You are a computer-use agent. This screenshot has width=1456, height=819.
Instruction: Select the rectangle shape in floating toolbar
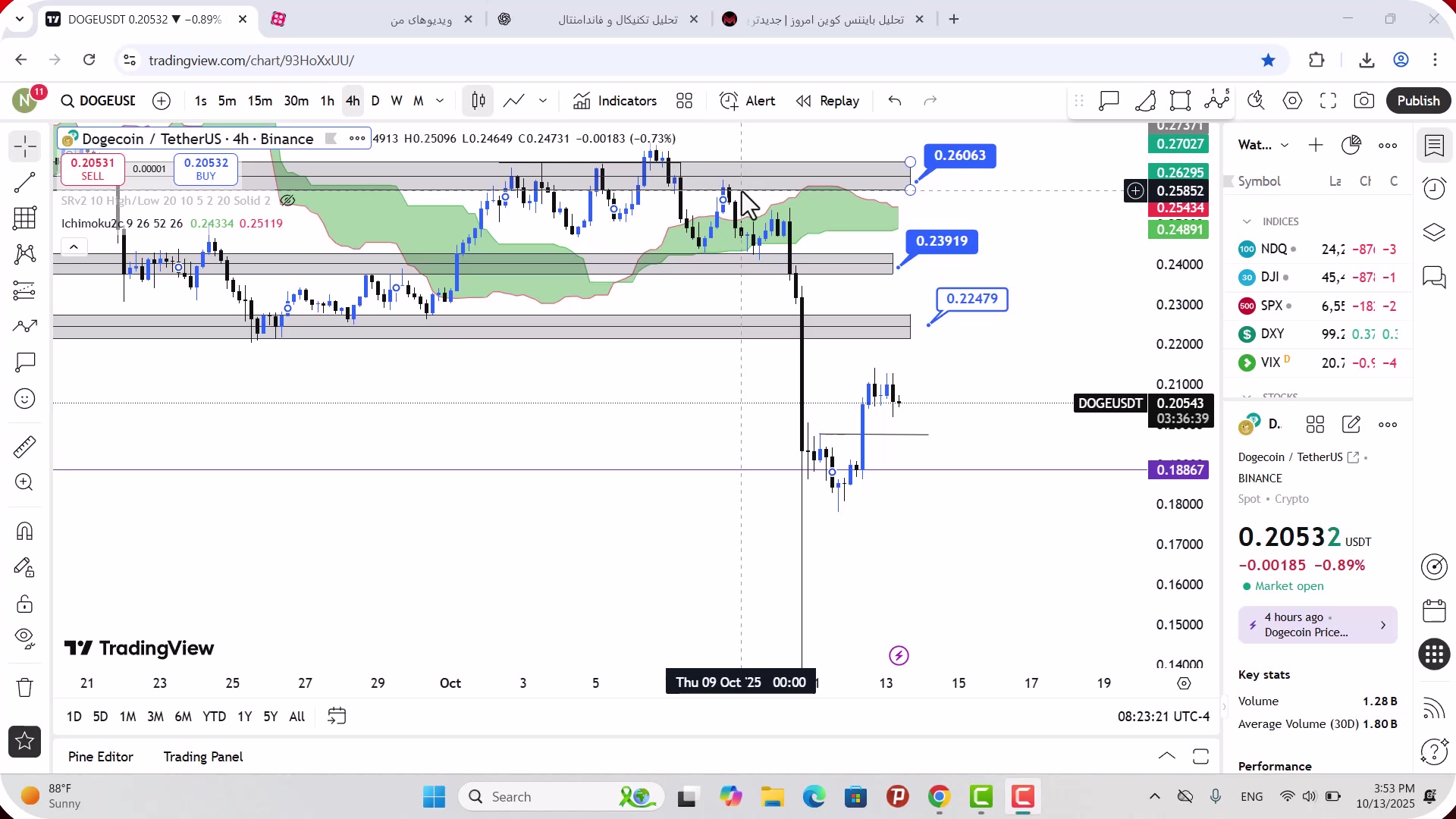1180,101
